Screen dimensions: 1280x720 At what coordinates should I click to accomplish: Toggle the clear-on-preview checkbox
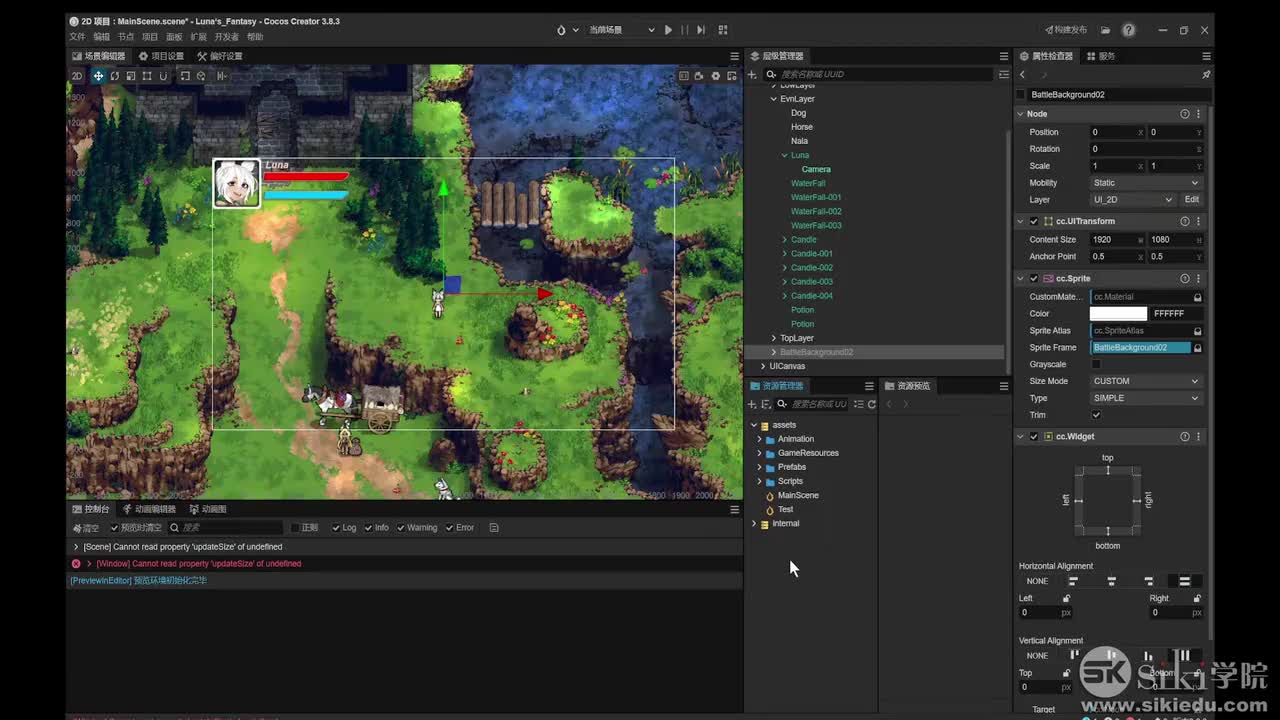point(114,528)
